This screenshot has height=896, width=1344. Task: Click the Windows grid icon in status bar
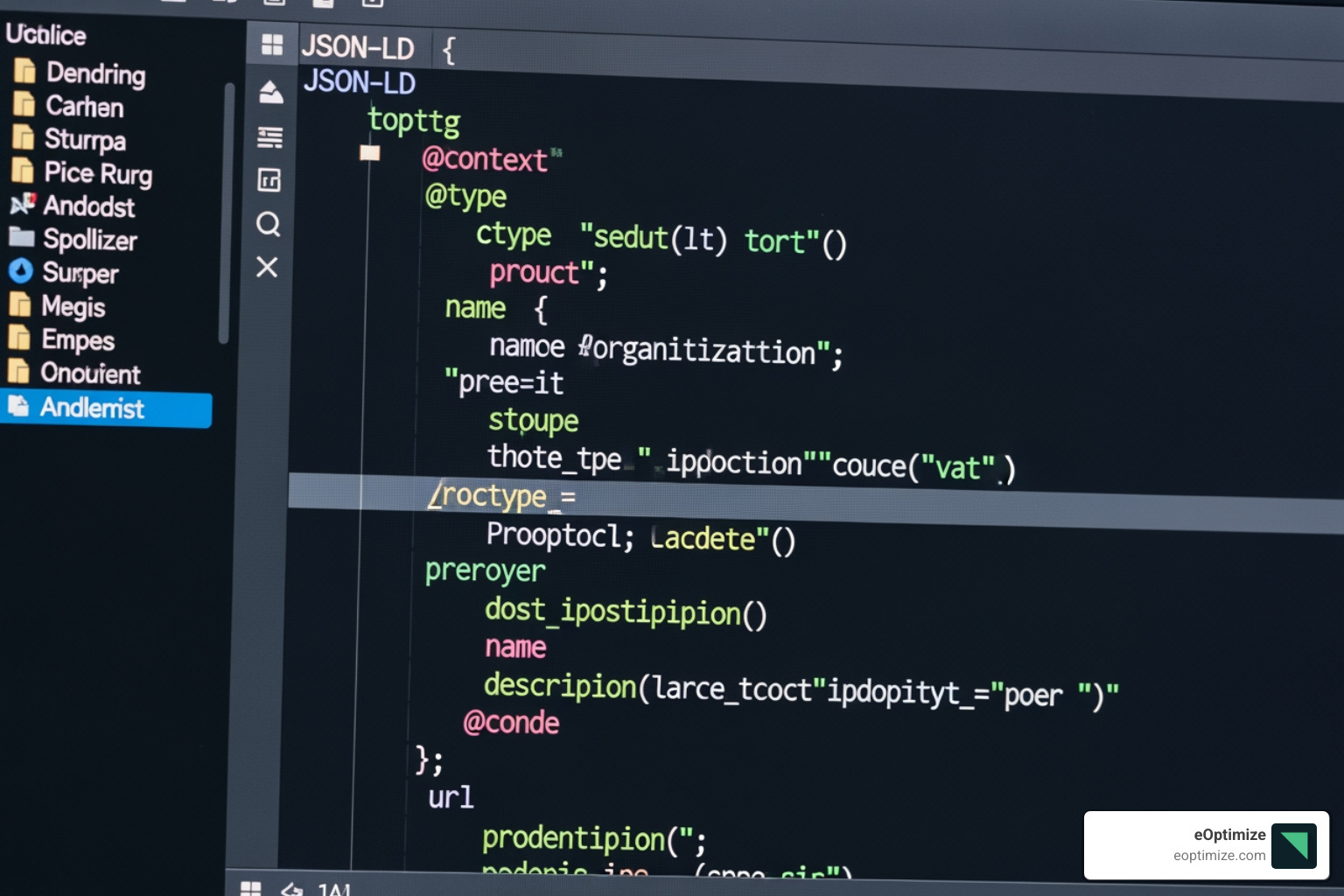click(251, 888)
